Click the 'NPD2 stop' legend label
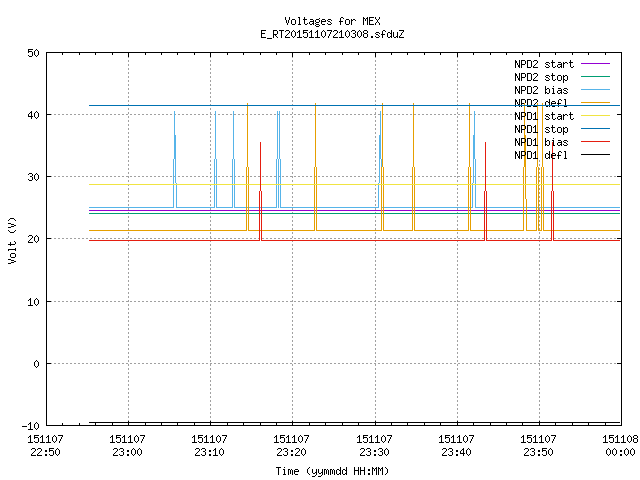 [541, 77]
